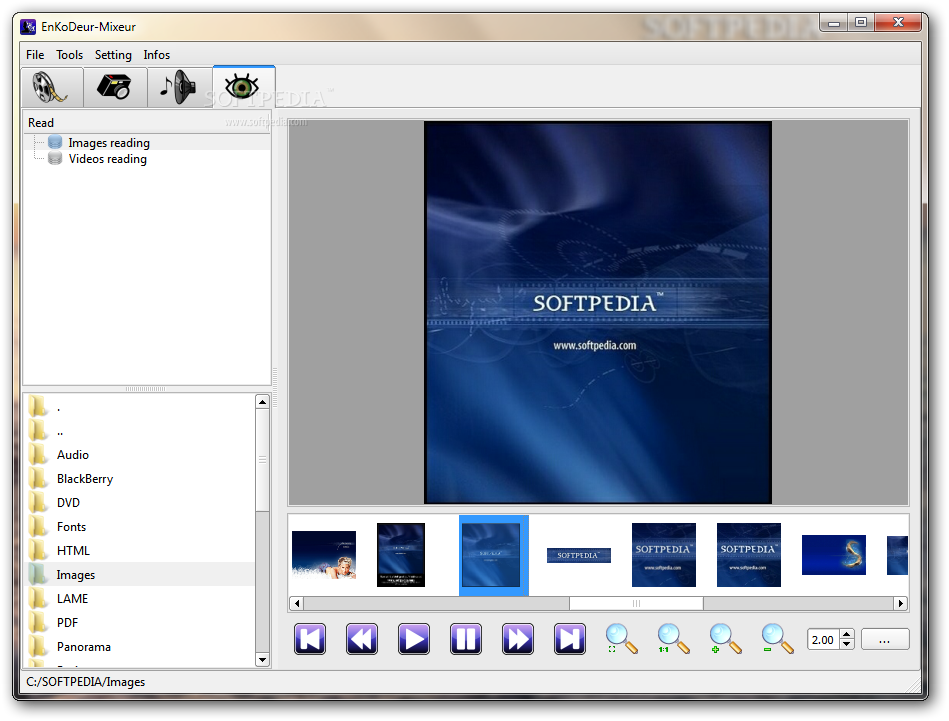Viewport: 949px width, 721px height.
Task: Click folder list scroll down arrow
Action: (x=262, y=660)
